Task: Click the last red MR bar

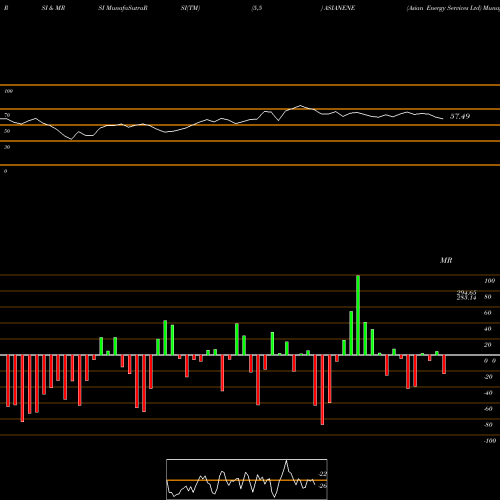Action: click(444, 364)
